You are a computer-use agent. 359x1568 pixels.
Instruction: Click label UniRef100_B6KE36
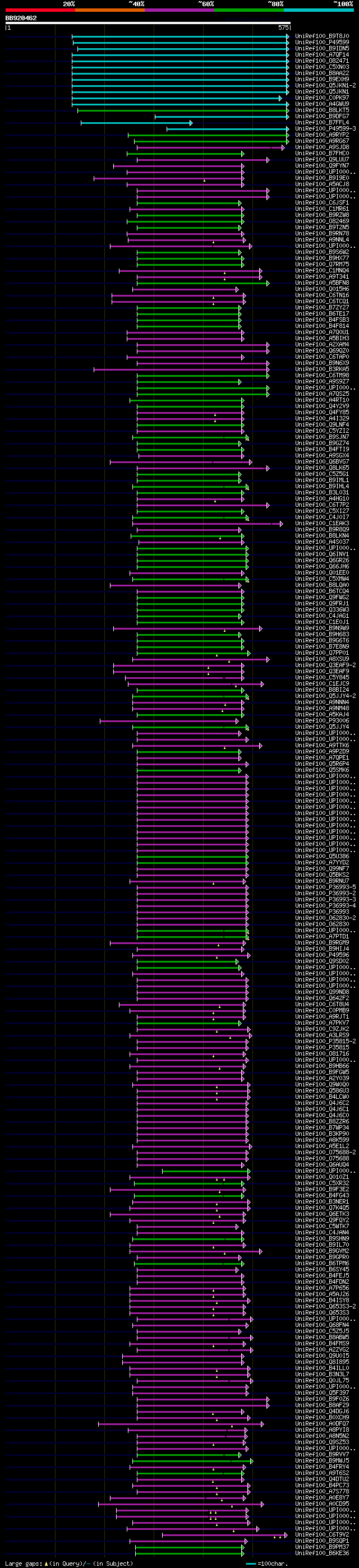click(x=323, y=1553)
